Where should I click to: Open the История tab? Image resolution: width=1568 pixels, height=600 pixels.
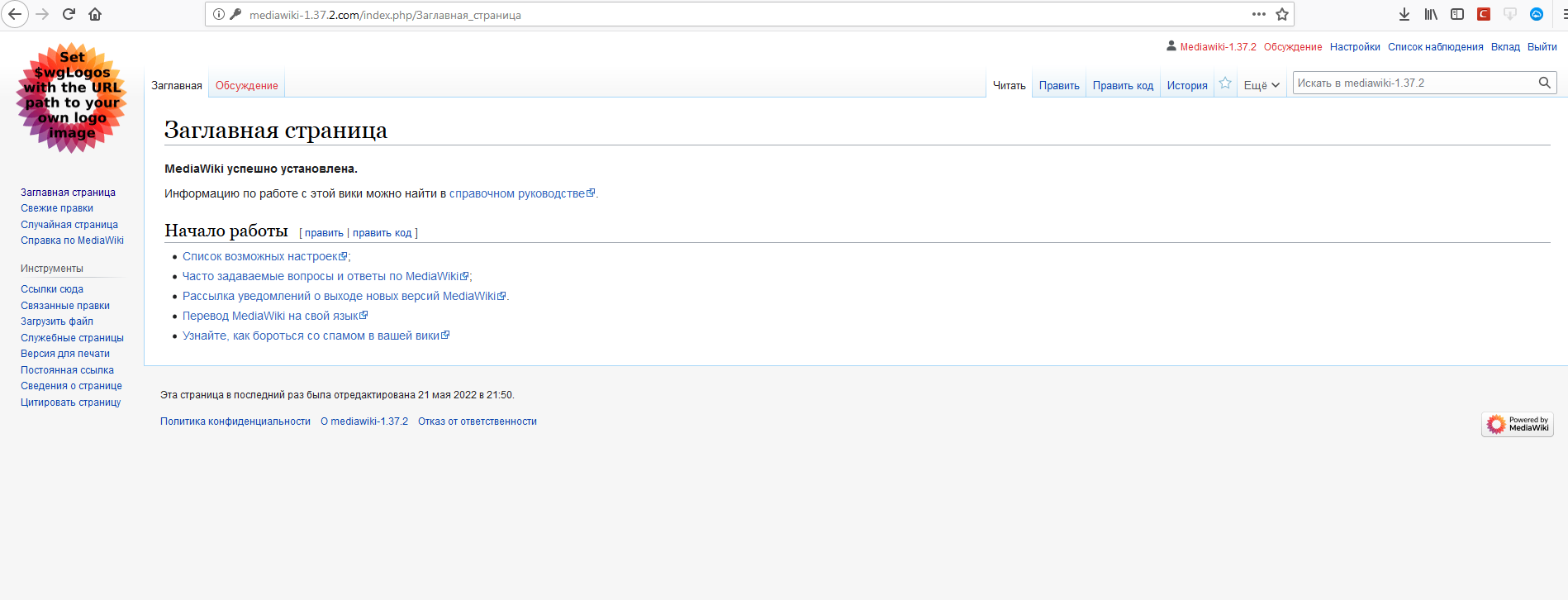(x=1186, y=85)
